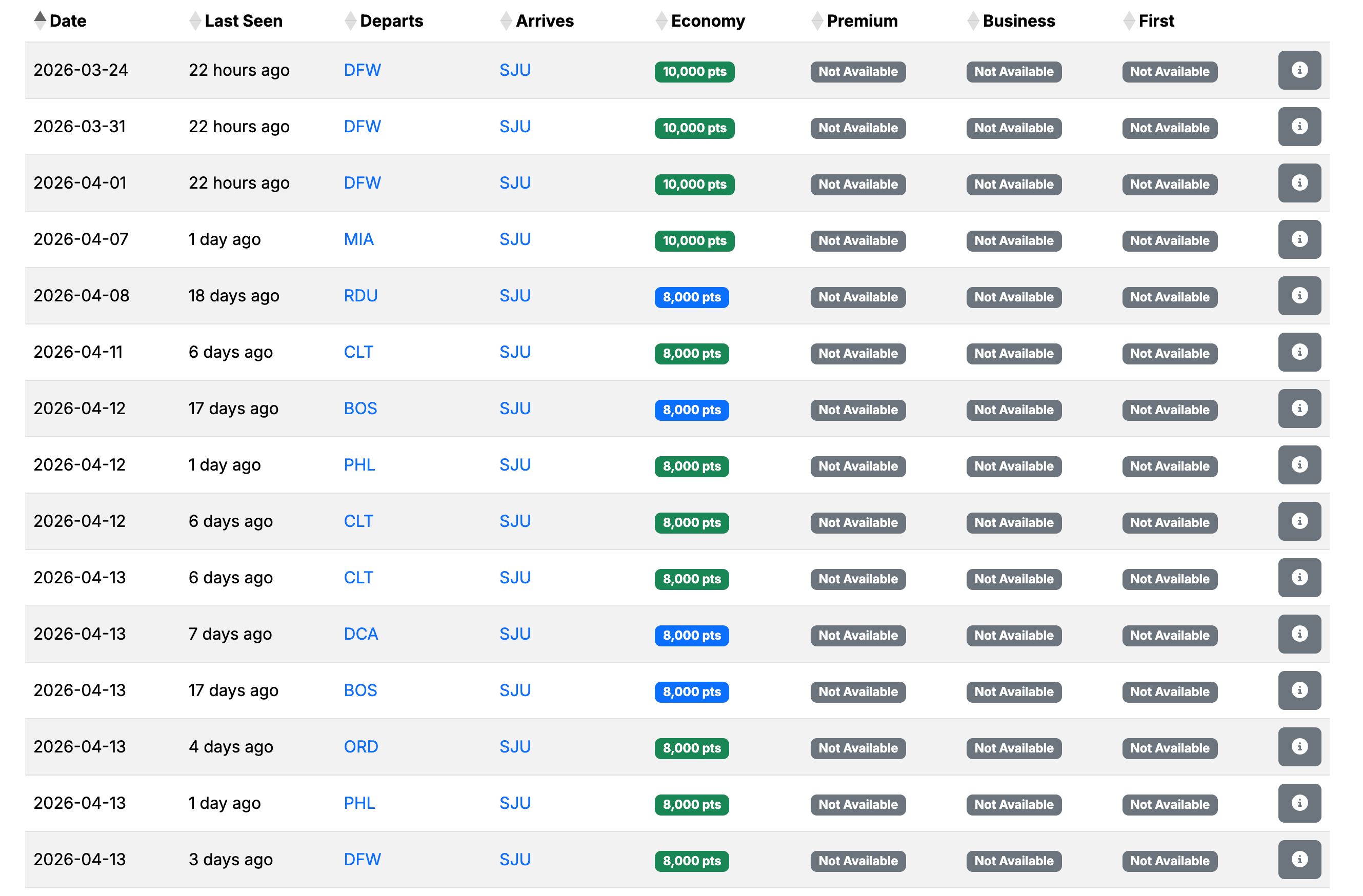
Task: Sort table by Date column
Action: tap(67, 21)
